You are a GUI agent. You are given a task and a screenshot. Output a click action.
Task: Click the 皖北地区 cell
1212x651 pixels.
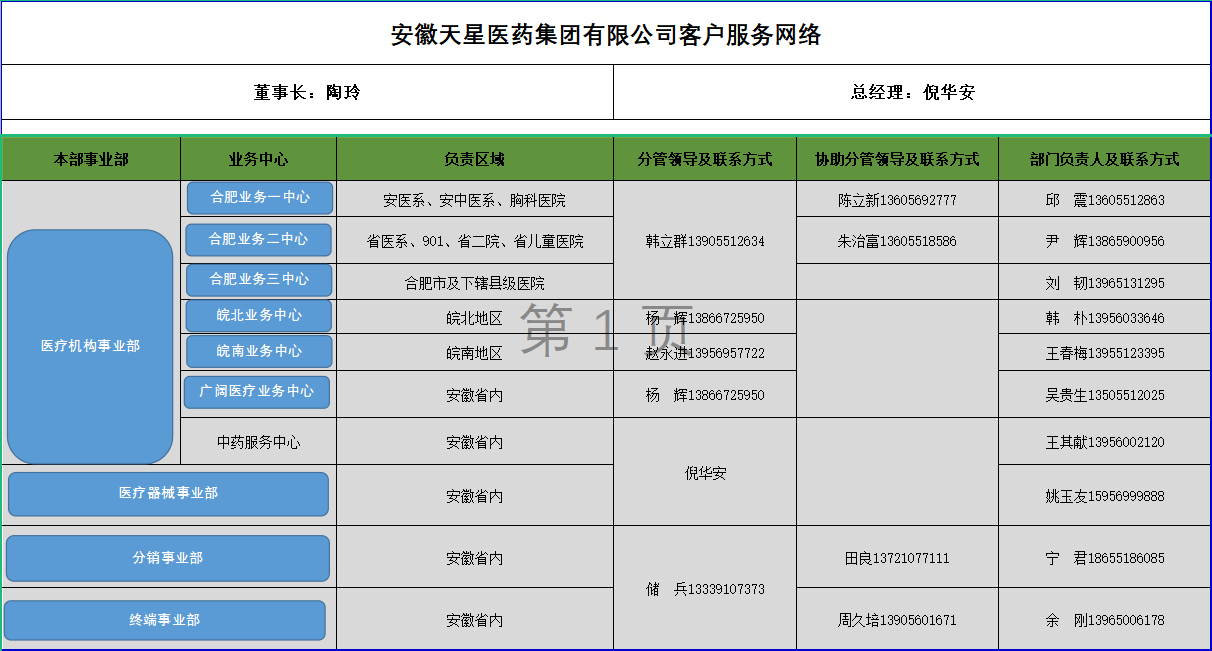[x=475, y=318]
